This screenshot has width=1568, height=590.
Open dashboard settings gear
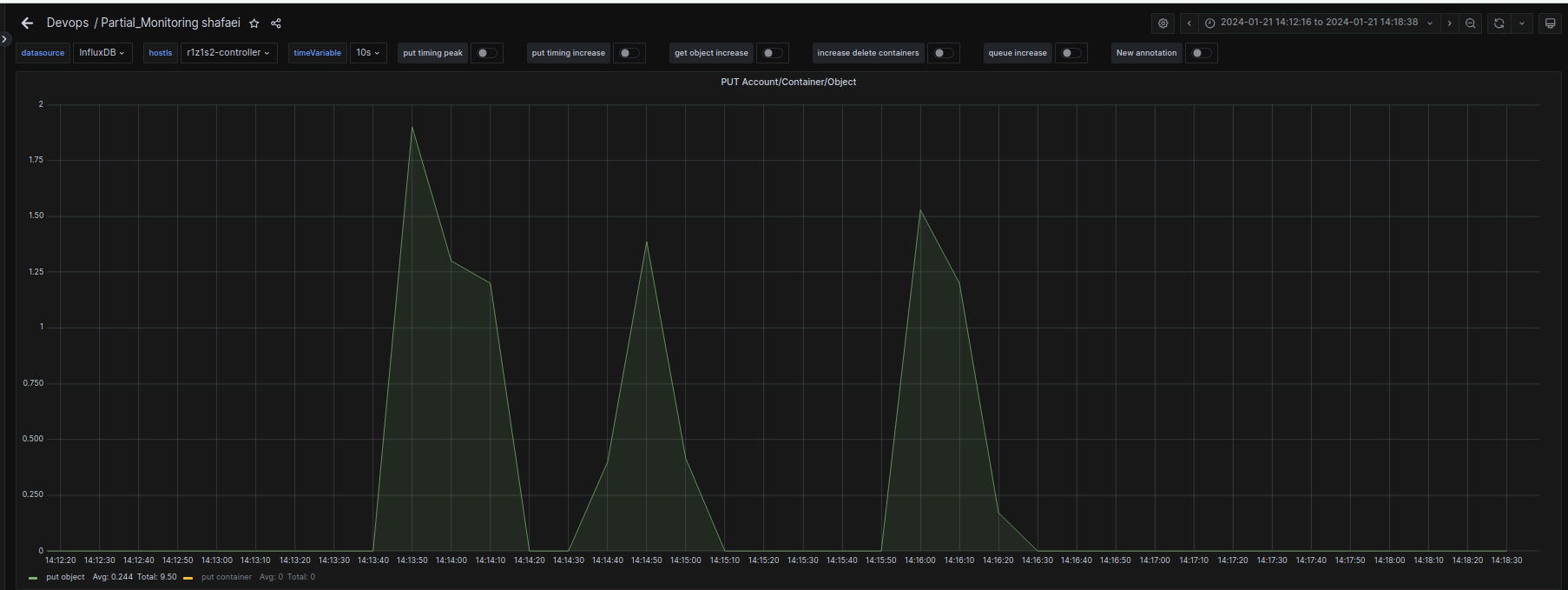[1163, 23]
